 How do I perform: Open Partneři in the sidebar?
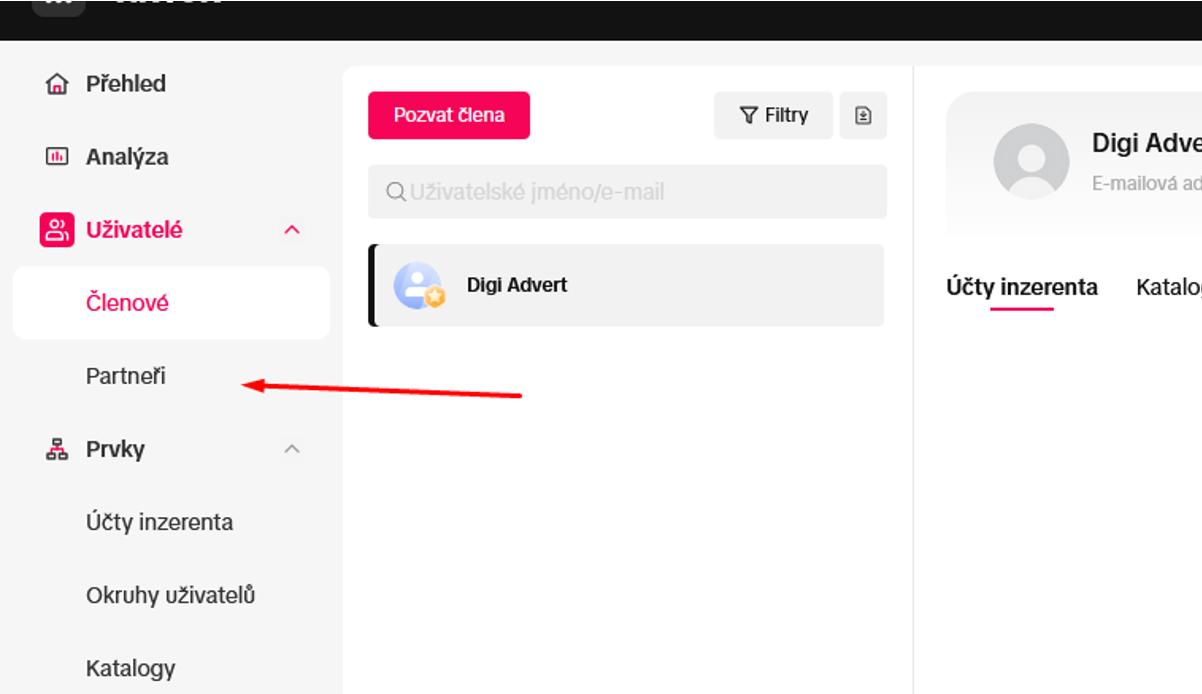pyautogui.click(x=126, y=377)
